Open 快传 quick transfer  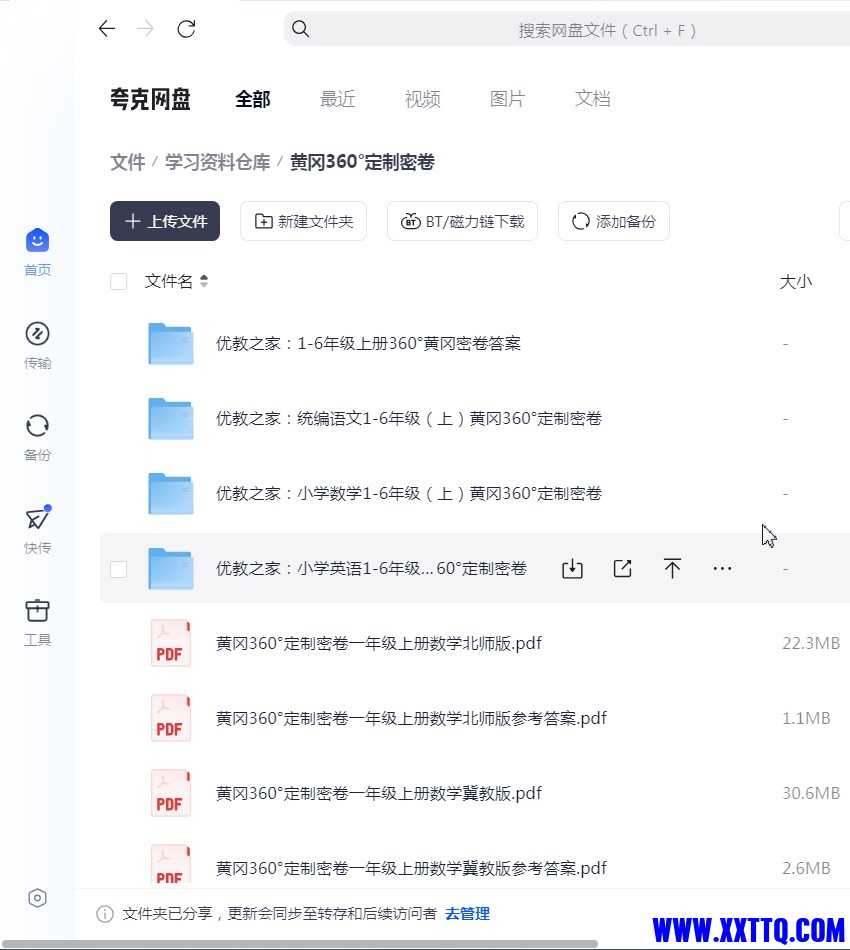click(x=38, y=530)
